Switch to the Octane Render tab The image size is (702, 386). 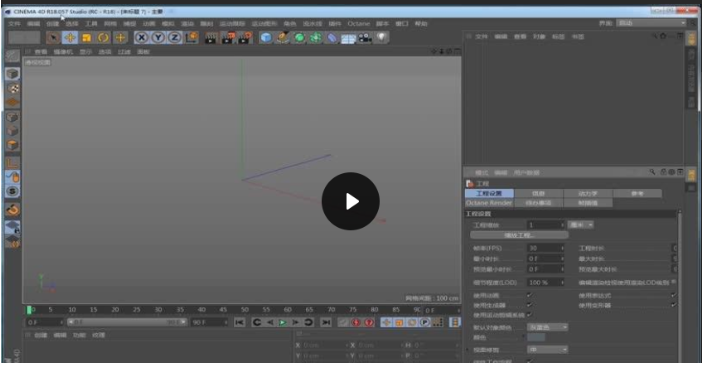tap(489, 203)
